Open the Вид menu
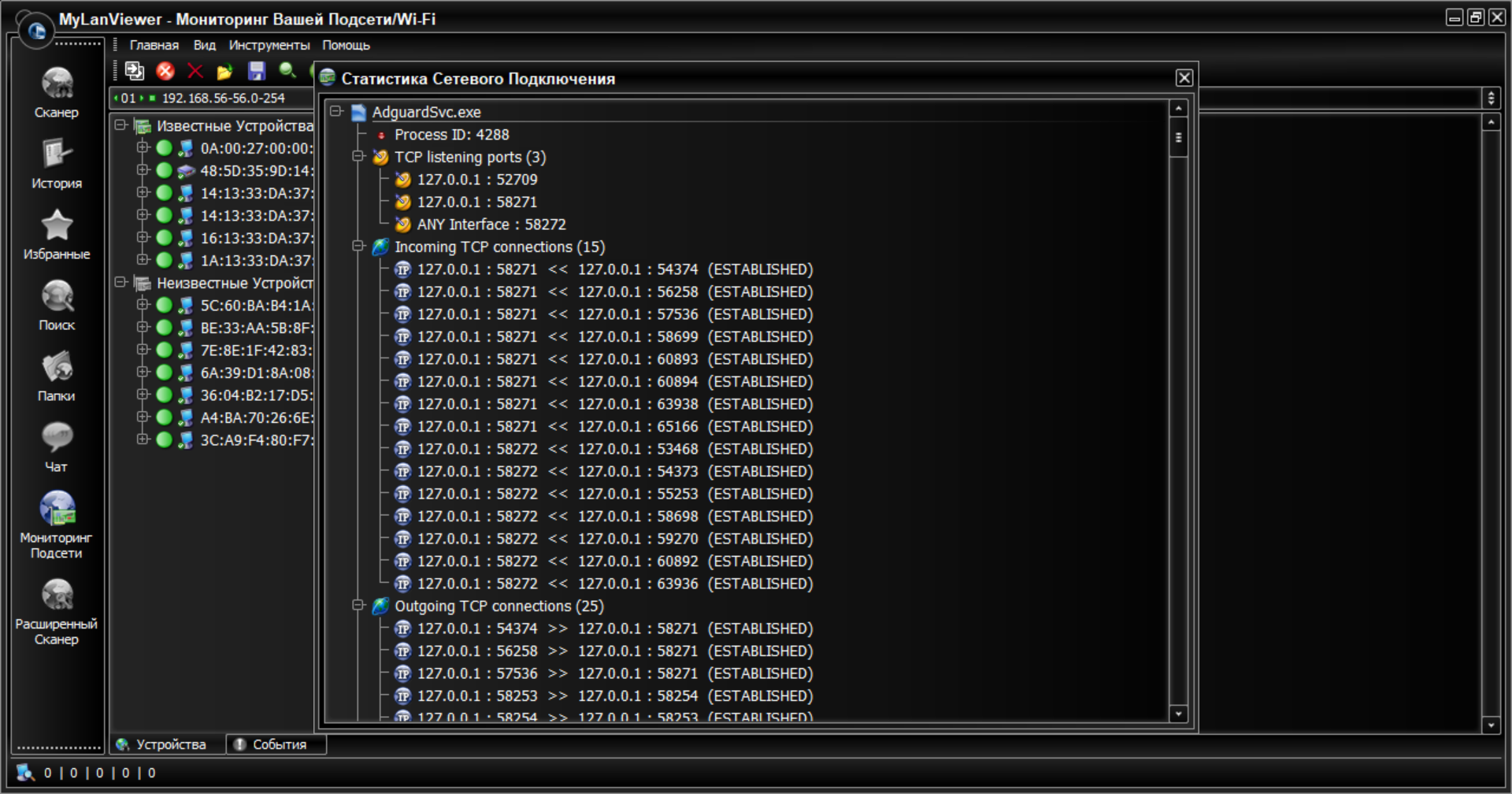1512x794 pixels. 204,46
